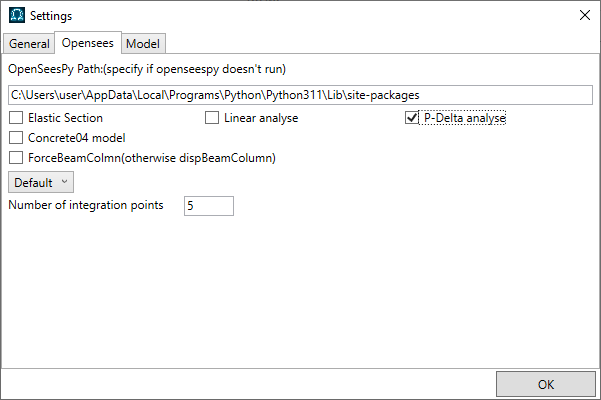The image size is (601, 400).
Task: Click the ForceBeamColmn label text
Action: coord(152,158)
